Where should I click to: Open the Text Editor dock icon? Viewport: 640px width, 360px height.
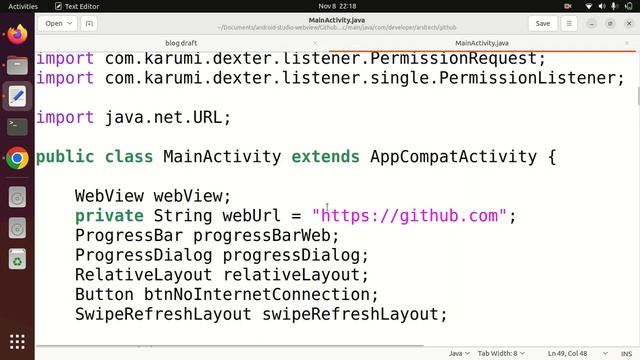tap(17, 96)
